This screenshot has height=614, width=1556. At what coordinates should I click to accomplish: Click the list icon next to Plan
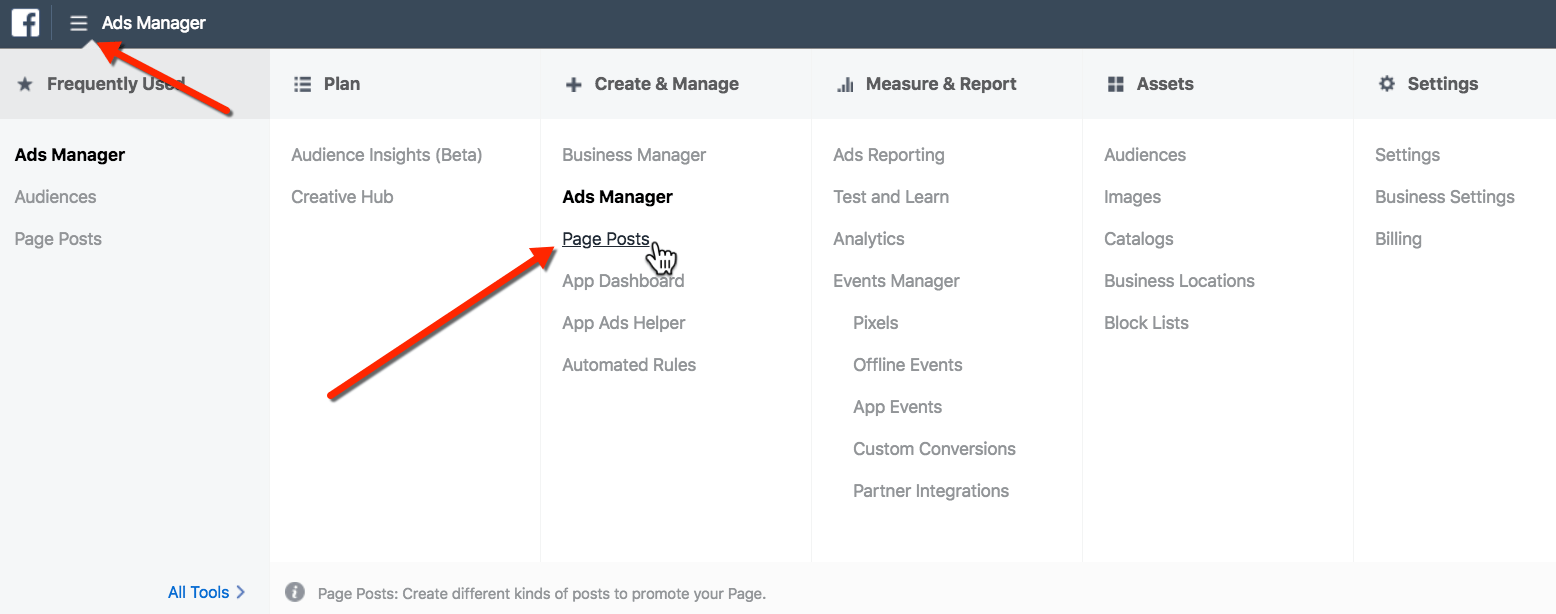coord(301,84)
